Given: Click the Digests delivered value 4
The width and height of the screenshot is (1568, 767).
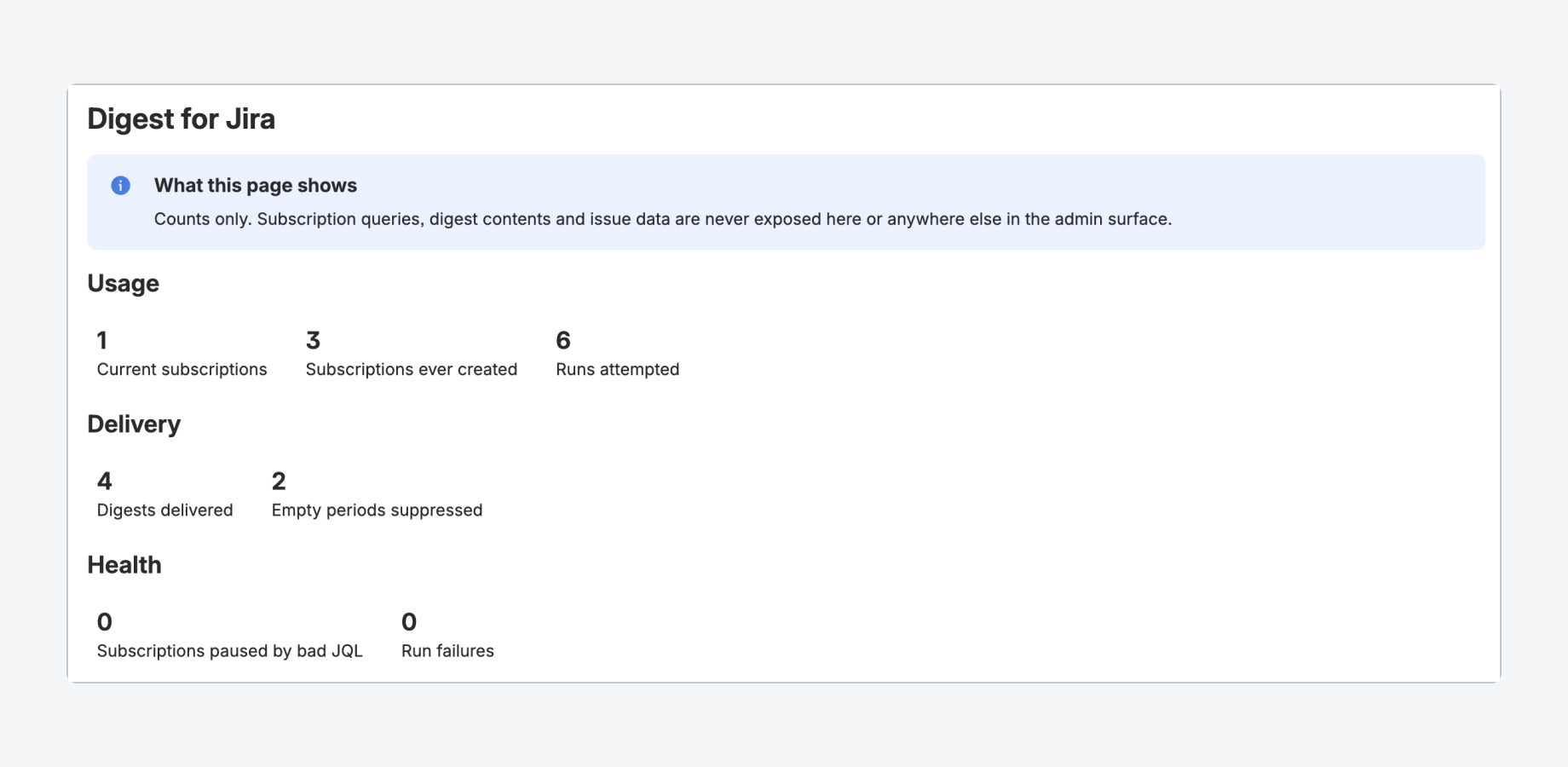Looking at the screenshot, I should coord(105,482).
